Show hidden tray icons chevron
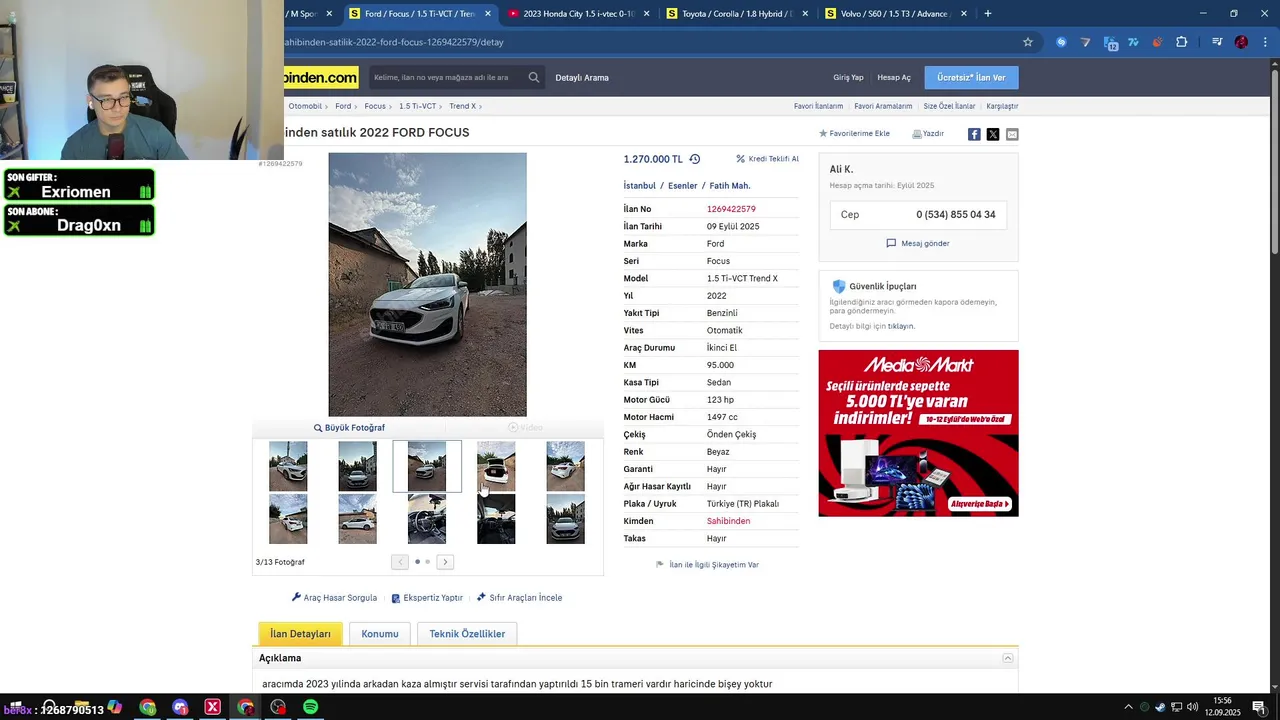This screenshot has width=1280, height=720. click(x=1128, y=707)
